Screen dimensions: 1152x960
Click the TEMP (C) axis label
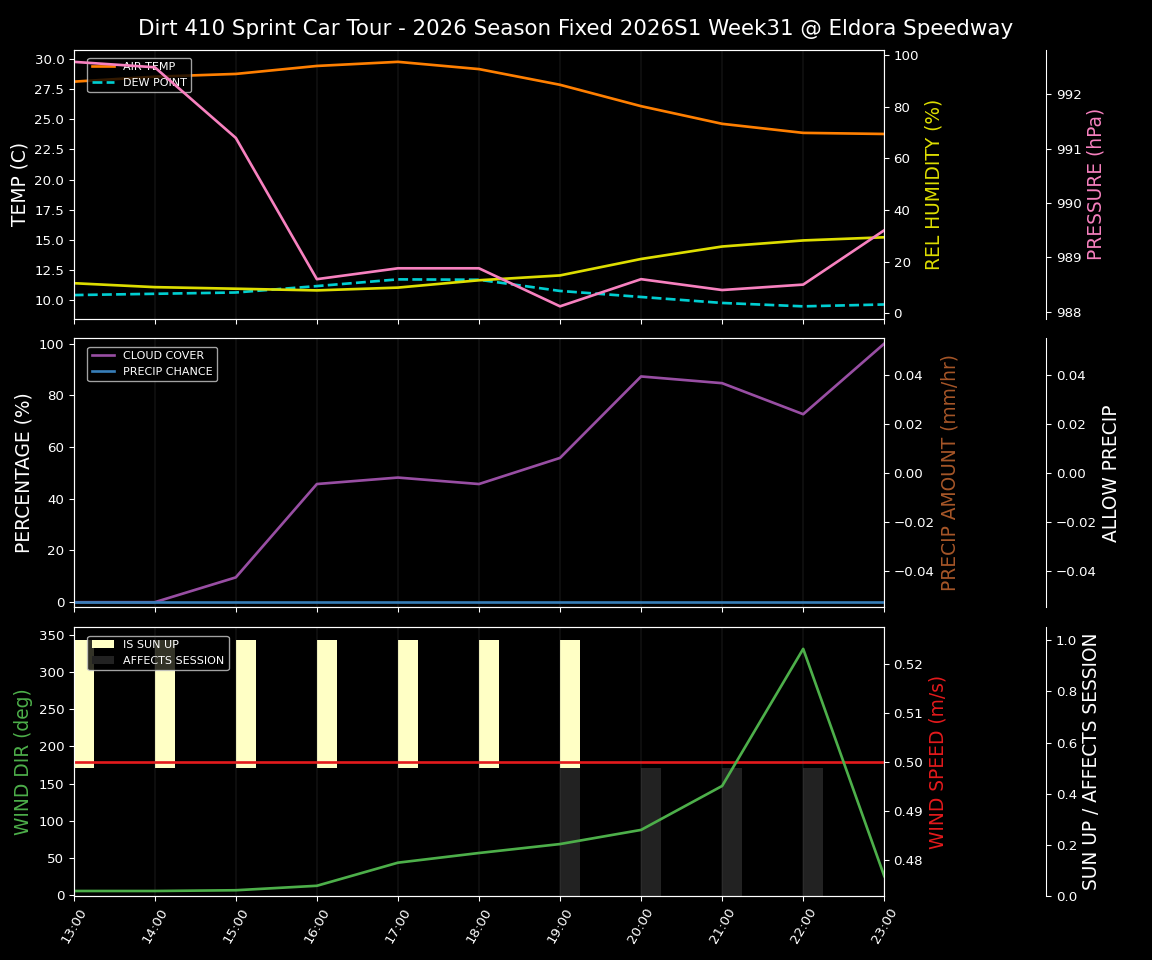[17, 183]
